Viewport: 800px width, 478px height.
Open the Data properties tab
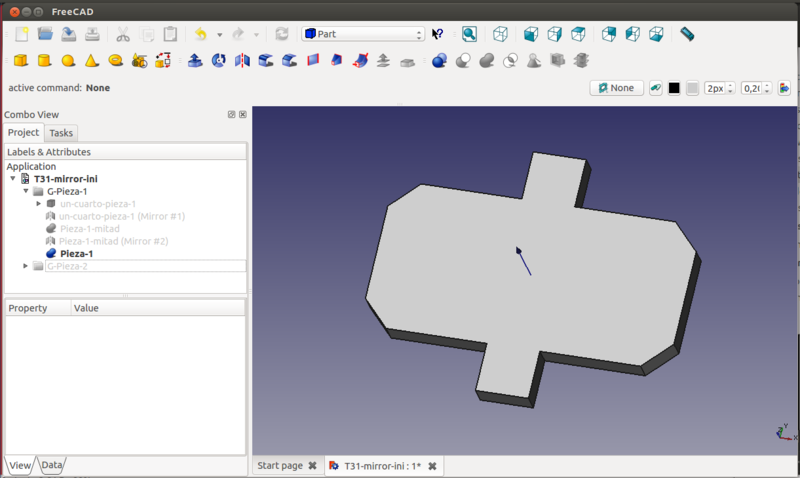coord(51,466)
